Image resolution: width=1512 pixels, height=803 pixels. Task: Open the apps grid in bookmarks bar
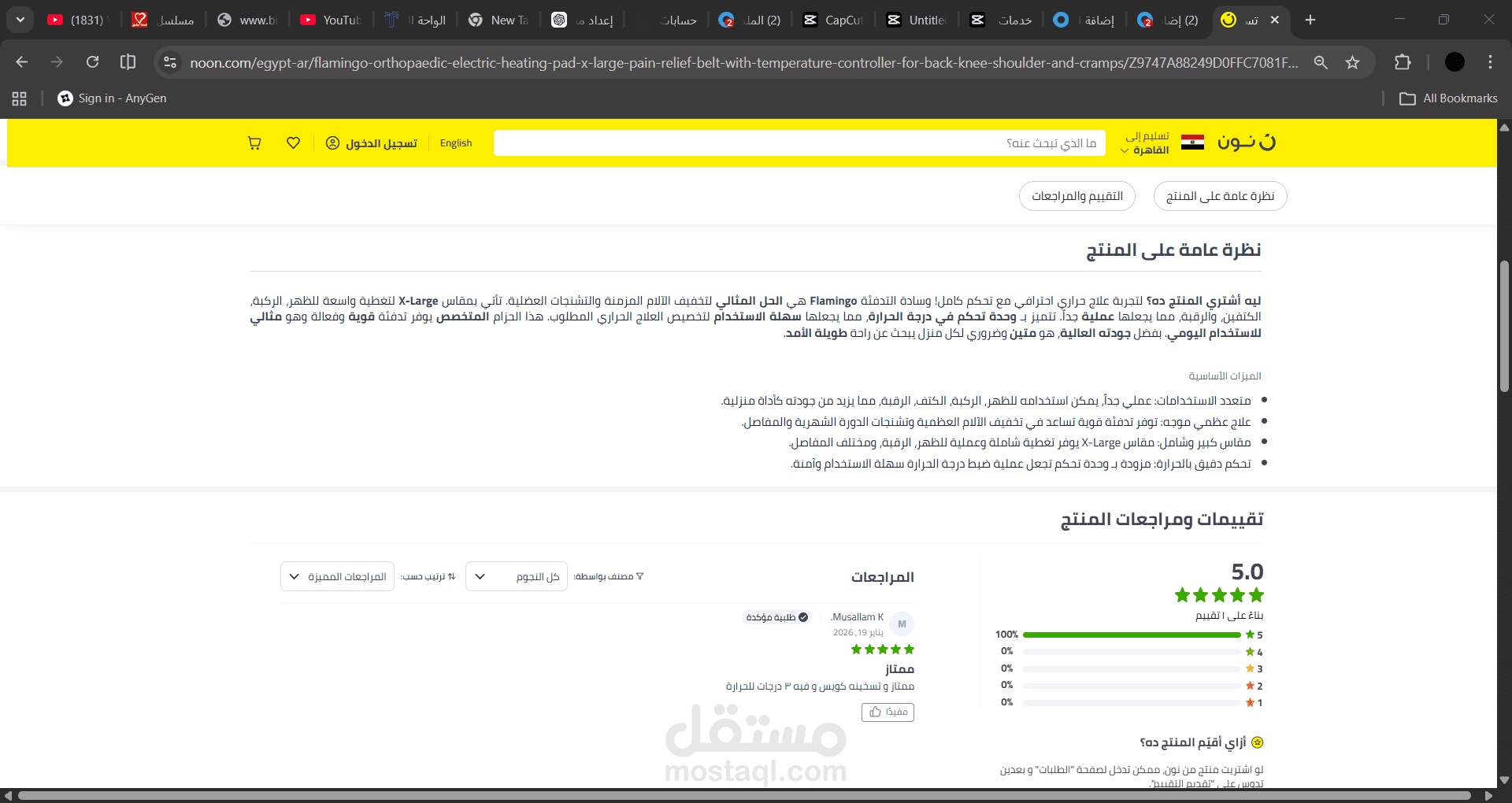point(20,98)
